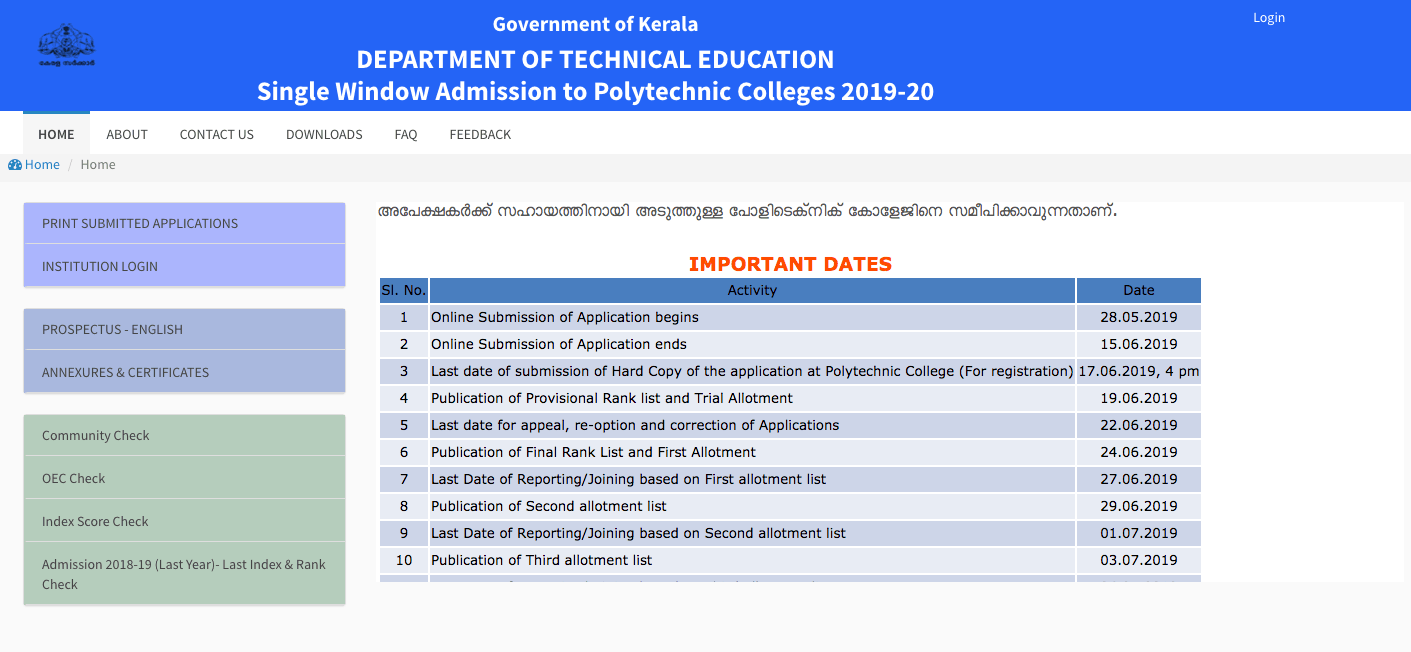Viewport: 1411px width, 652px height.
Task: Click the IMPORTANT DATES heading
Action: 790,264
